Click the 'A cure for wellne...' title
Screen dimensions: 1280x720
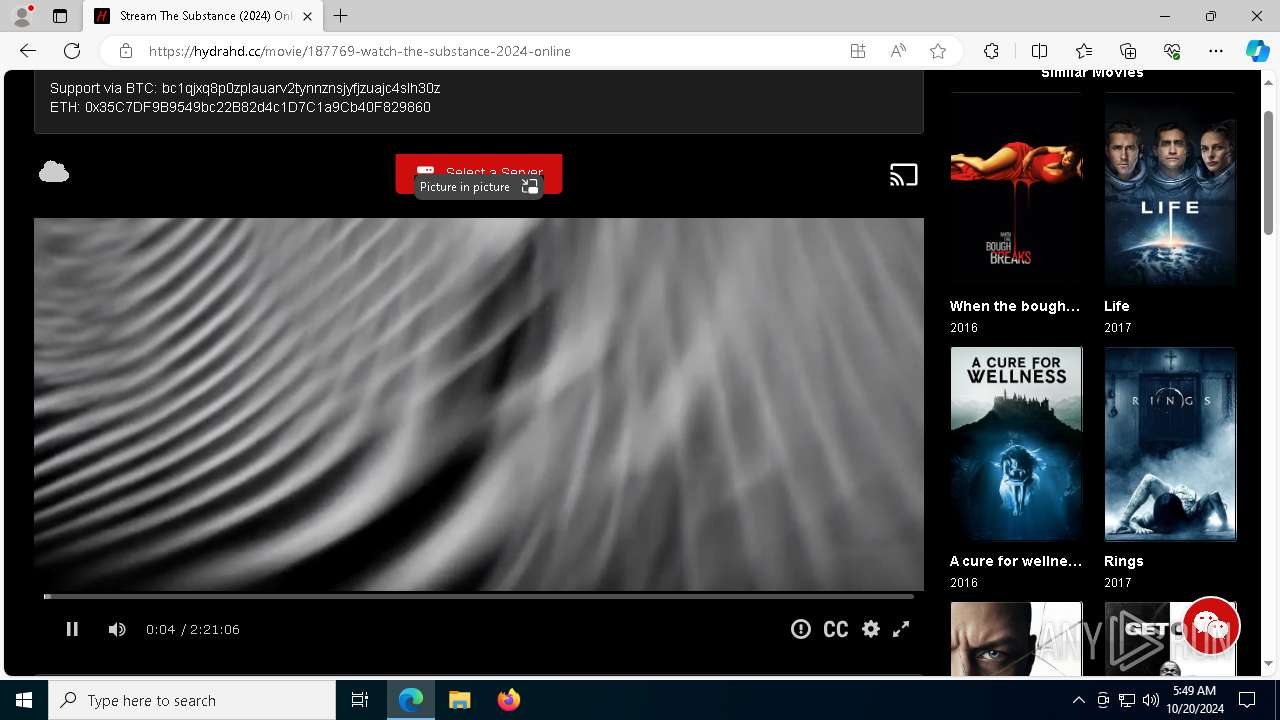[1016, 561]
